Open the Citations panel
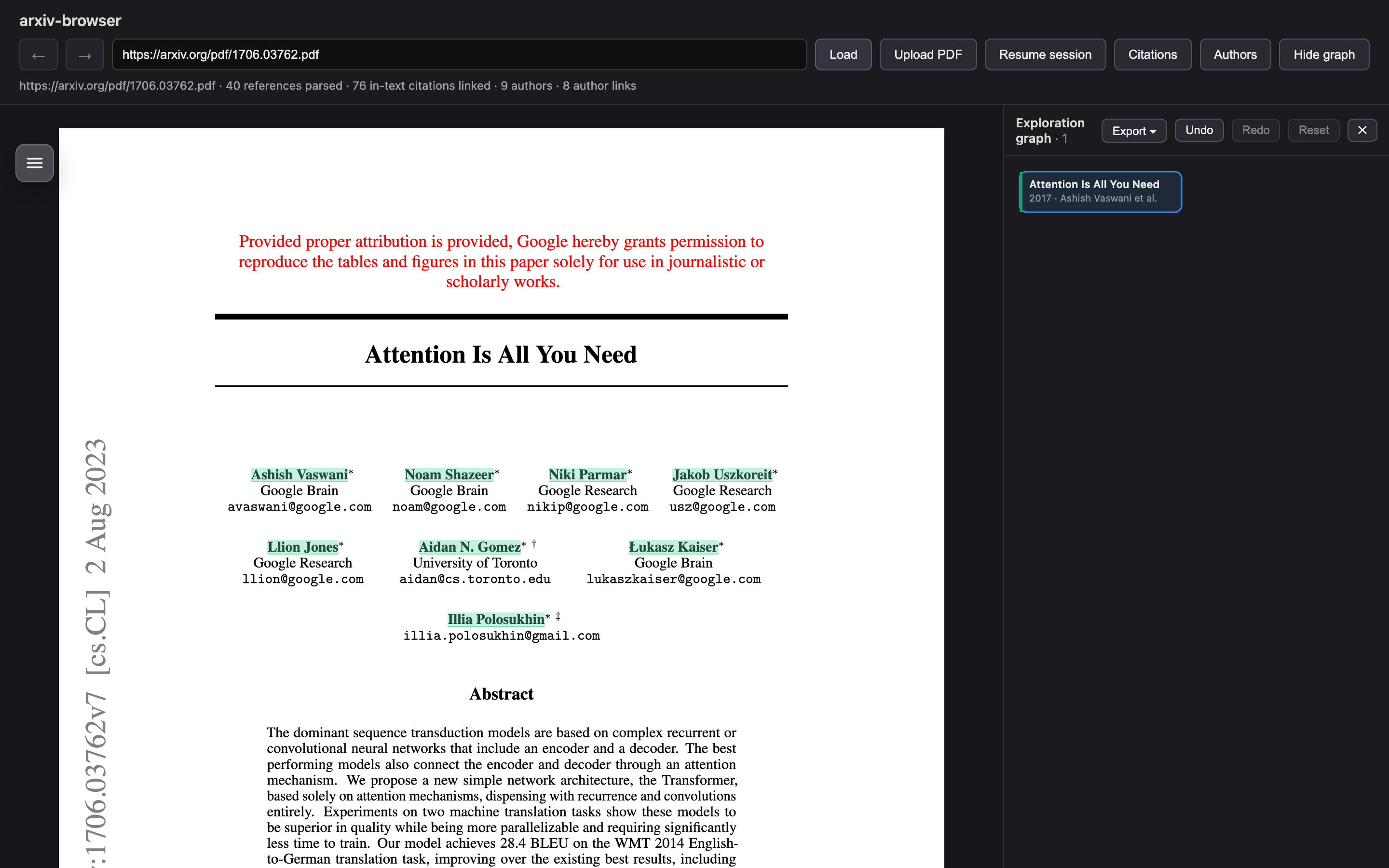1389x868 pixels. pyautogui.click(x=1153, y=54)
